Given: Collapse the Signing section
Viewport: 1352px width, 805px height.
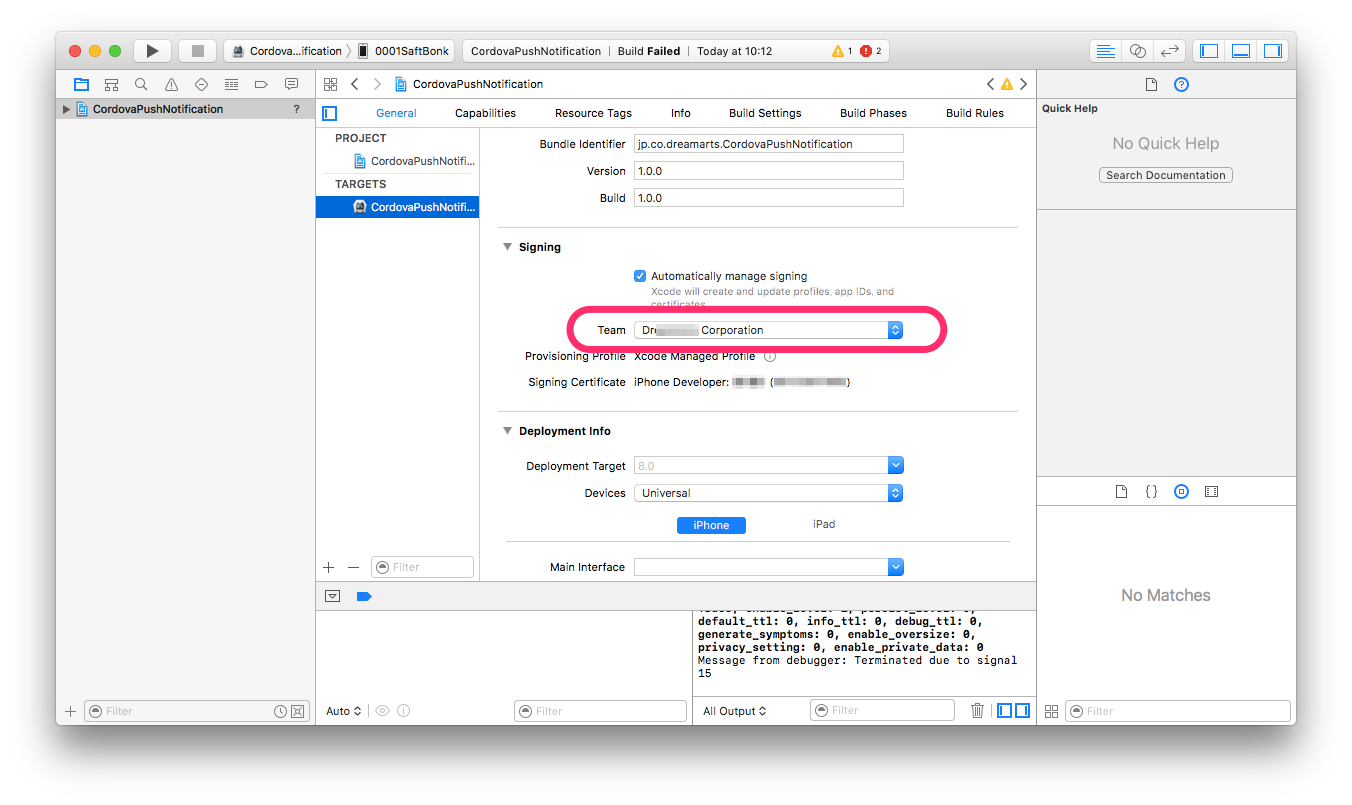Looking at the screenshot, I should [x=507, y=247].
